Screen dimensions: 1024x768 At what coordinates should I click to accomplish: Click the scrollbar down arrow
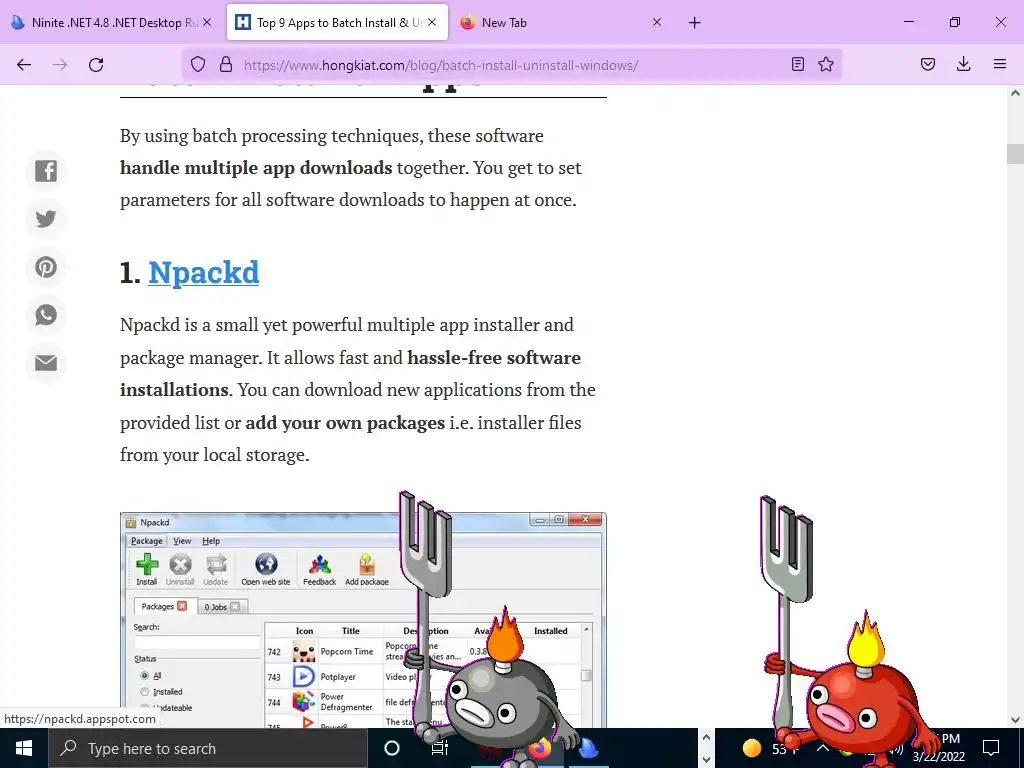[x=1015, y=720]
